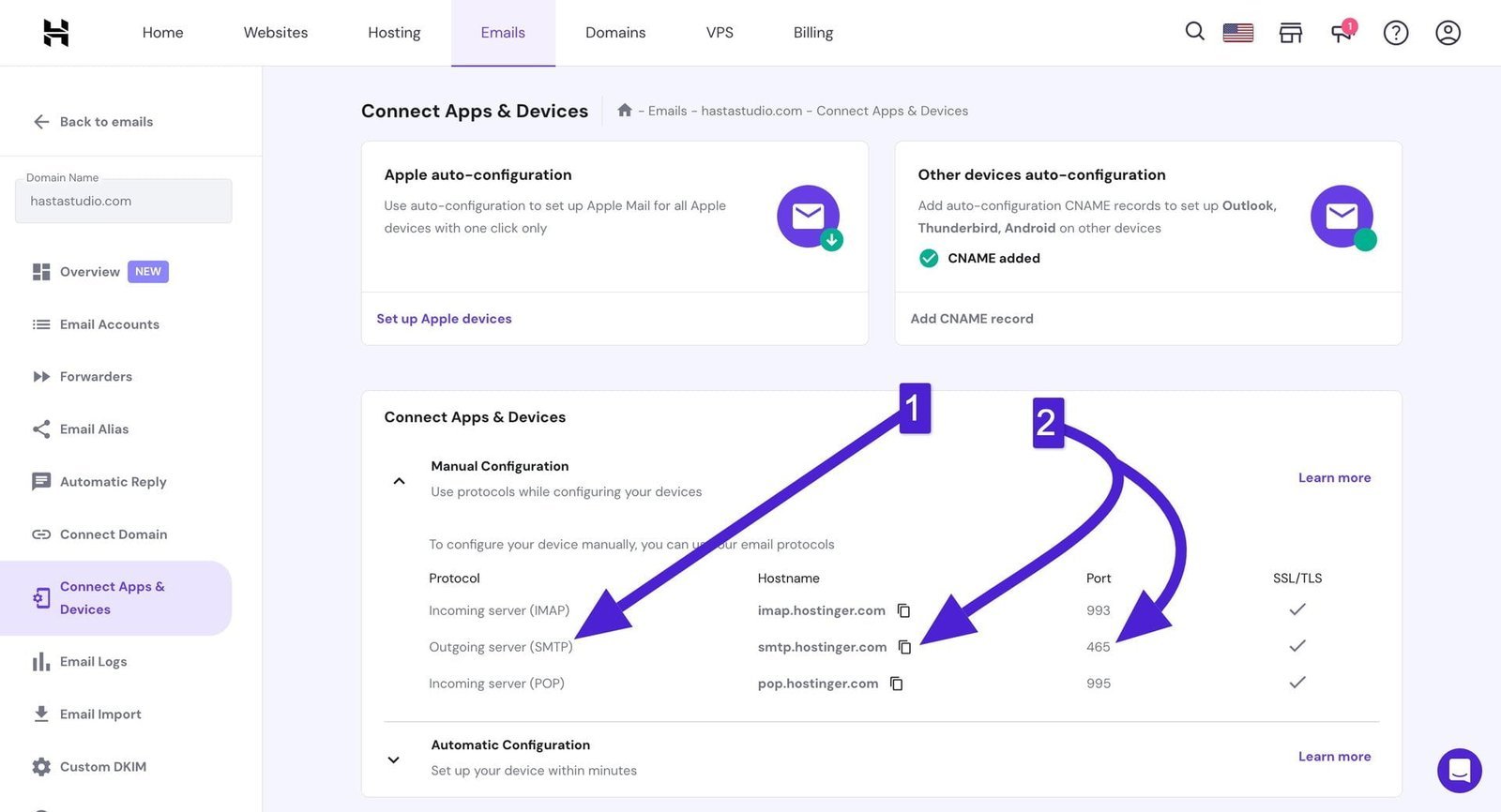Copy smtp.hostinger.com hostname
This screenshot has height=812, width=1501.
[x=904, y=647]
